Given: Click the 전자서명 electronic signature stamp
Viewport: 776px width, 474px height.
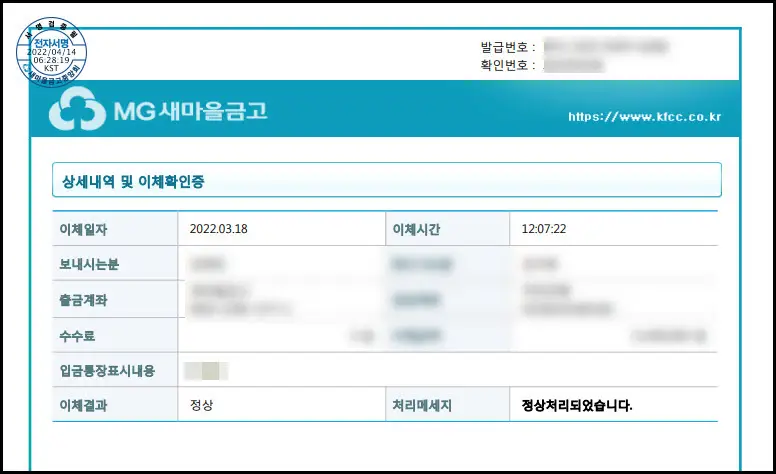Looking at the screenshot, I should coord(51,52).
